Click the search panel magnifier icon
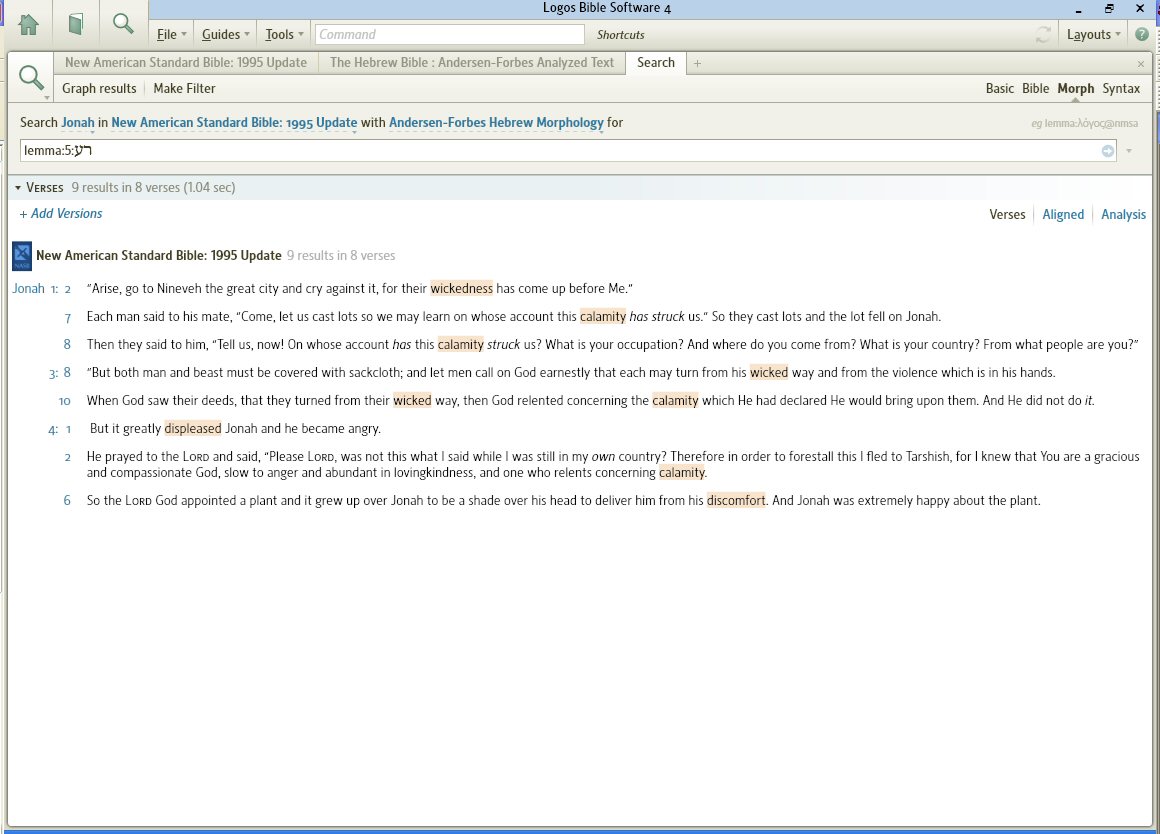Viewport: 1160px width, 834px height. tap(30, 76)
